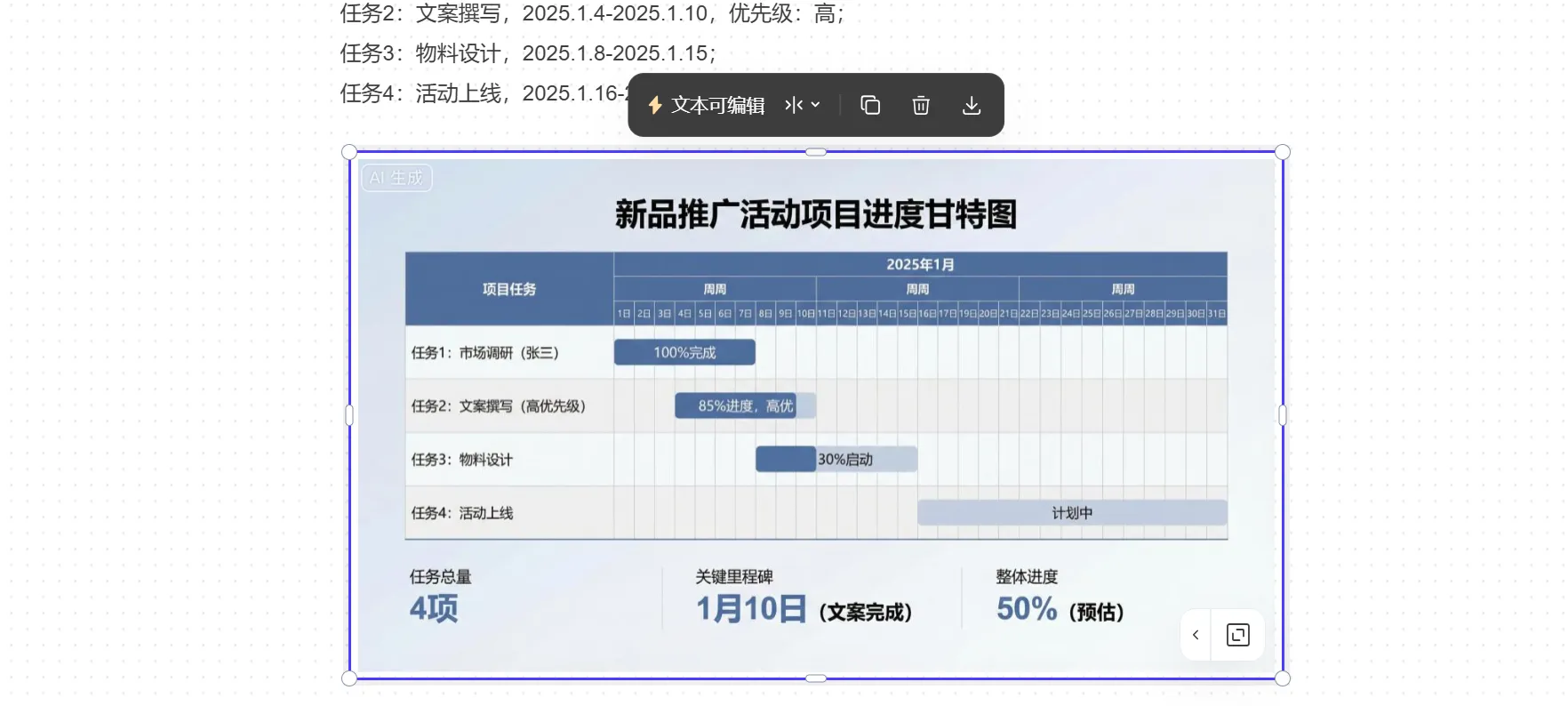Click the 计划中 bar for task 4
This screenshot has height=706, width=1568.
(x=1072, y=512)
